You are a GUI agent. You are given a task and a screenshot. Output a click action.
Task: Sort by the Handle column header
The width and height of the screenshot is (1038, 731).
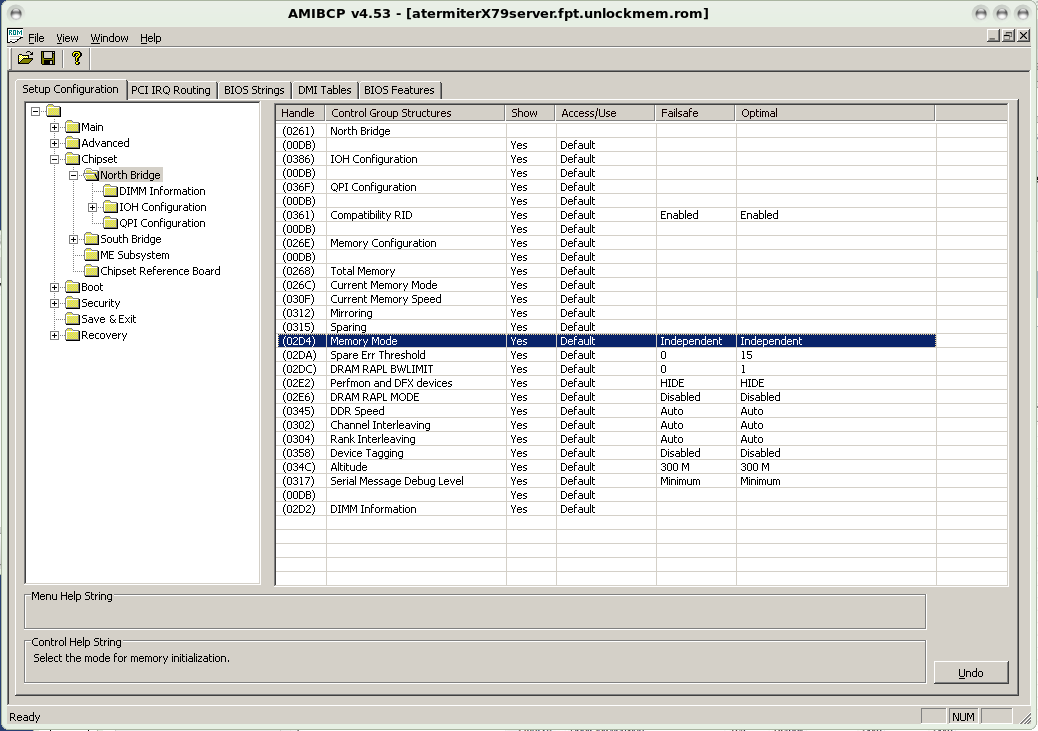pos(301,113)
